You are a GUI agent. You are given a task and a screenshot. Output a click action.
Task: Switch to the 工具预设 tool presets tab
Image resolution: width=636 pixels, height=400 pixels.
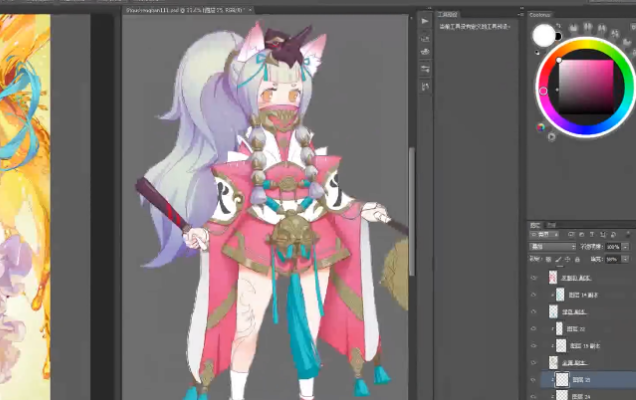(448, 15)
